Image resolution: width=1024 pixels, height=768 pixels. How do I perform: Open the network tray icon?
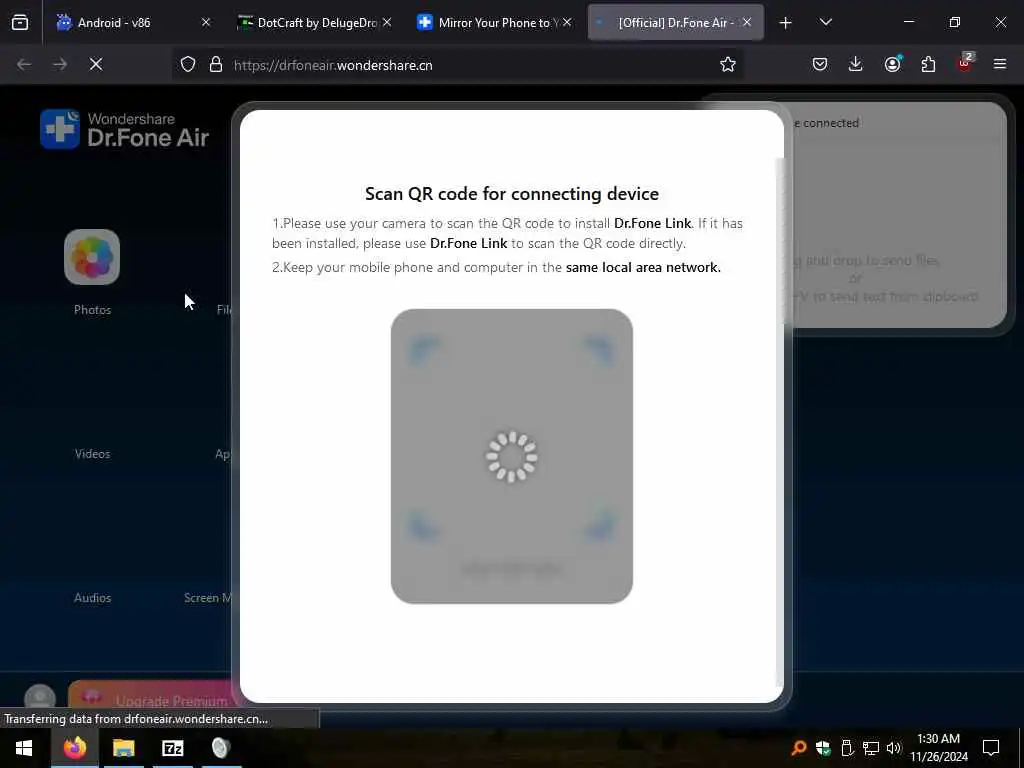(871, 748)
